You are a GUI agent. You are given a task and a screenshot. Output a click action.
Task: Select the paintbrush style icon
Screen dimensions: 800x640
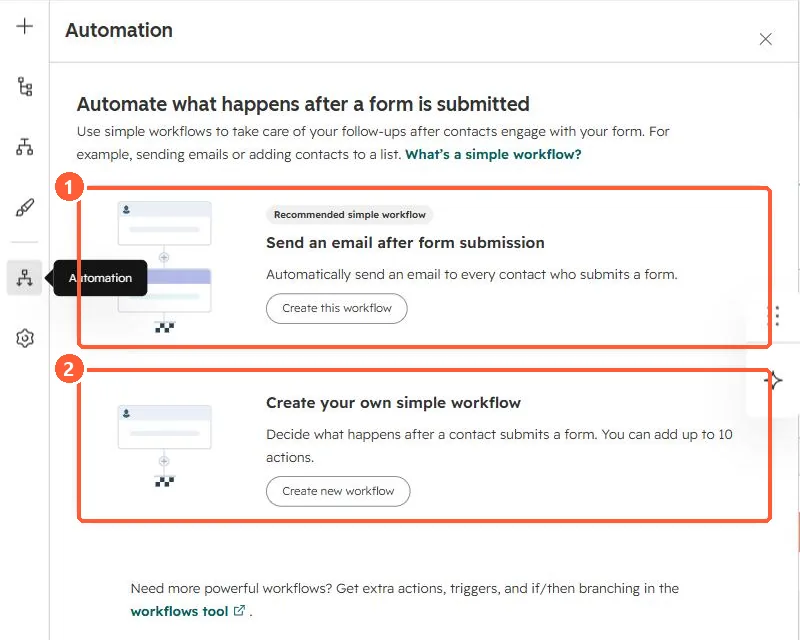(24, 207)
